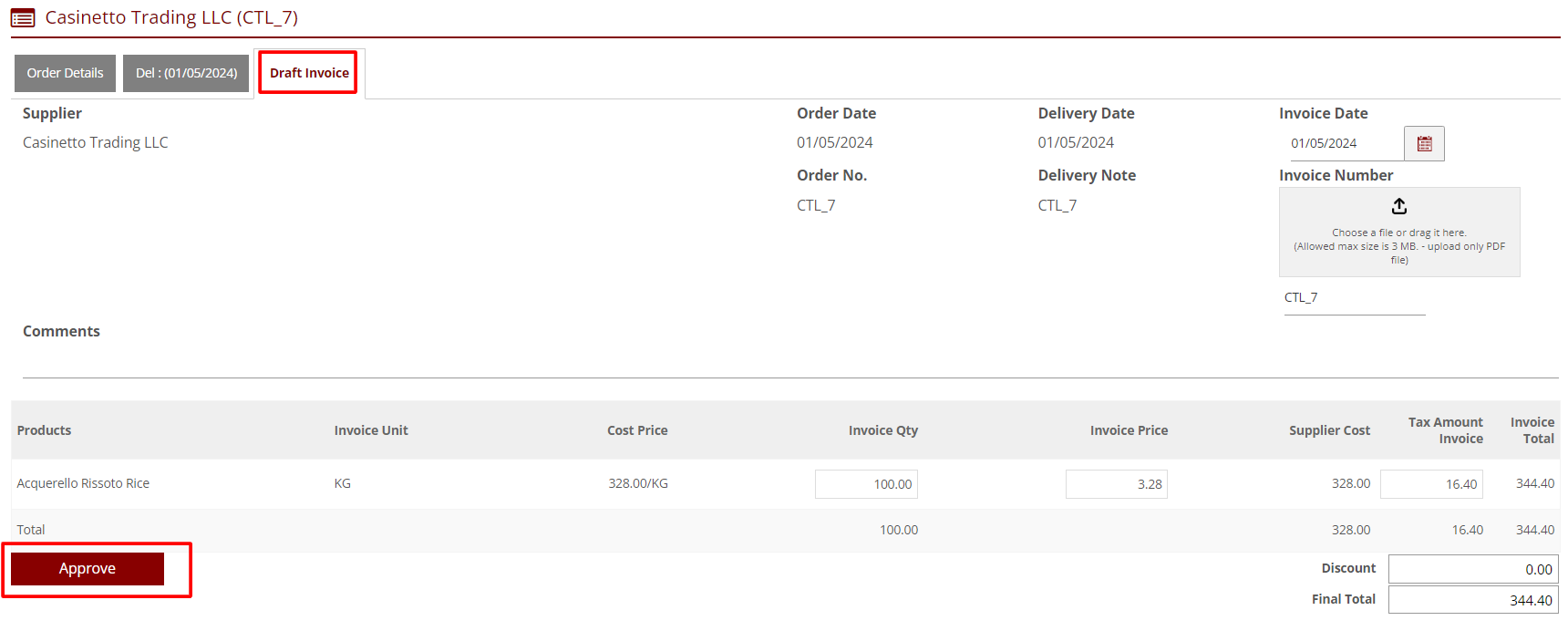Click into the Comments text area
This screenshot has height=631, width=1568.
tap(784, 362)
